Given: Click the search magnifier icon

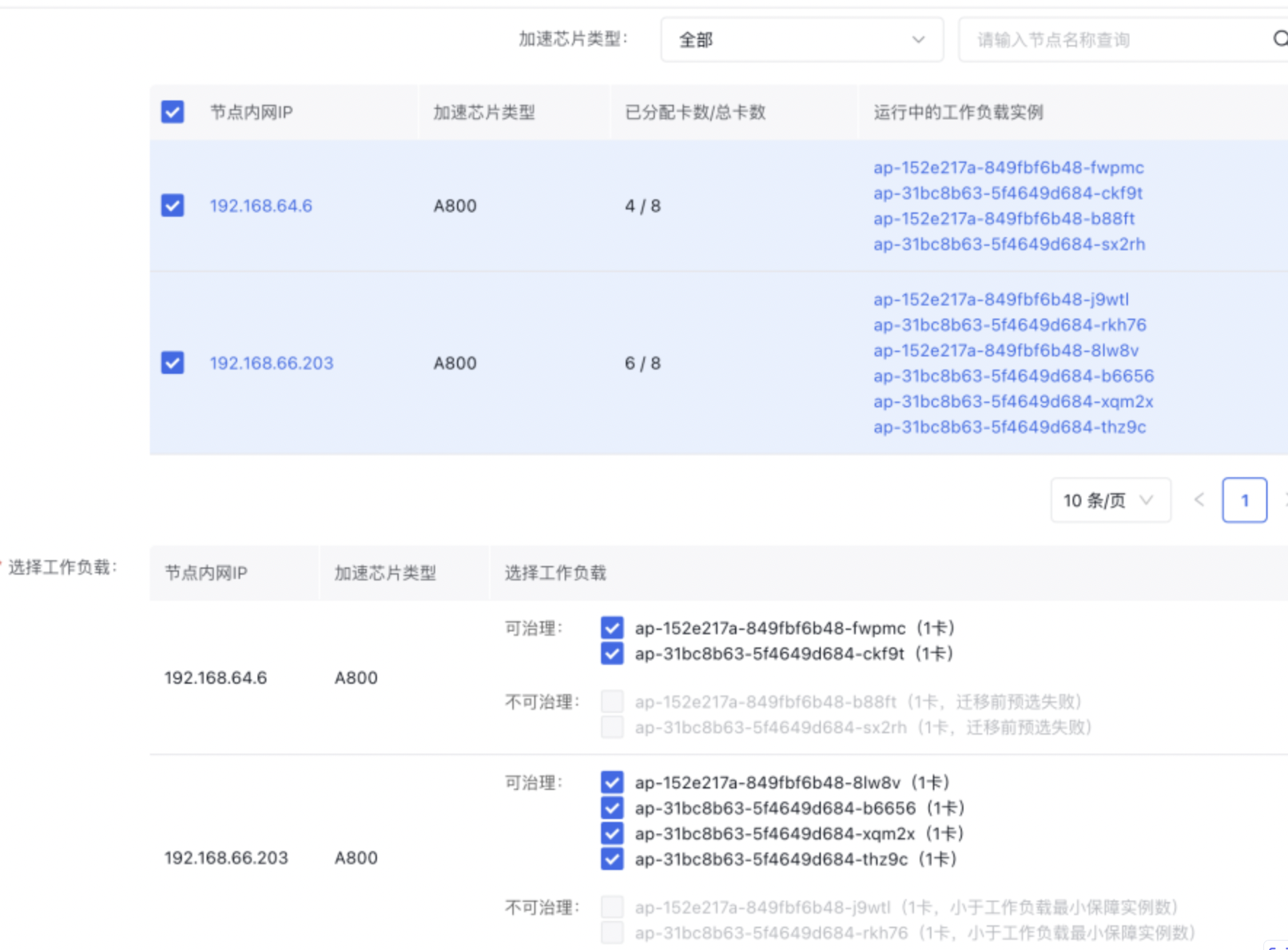Looking at the screenshot, I should coord(1280,40).
